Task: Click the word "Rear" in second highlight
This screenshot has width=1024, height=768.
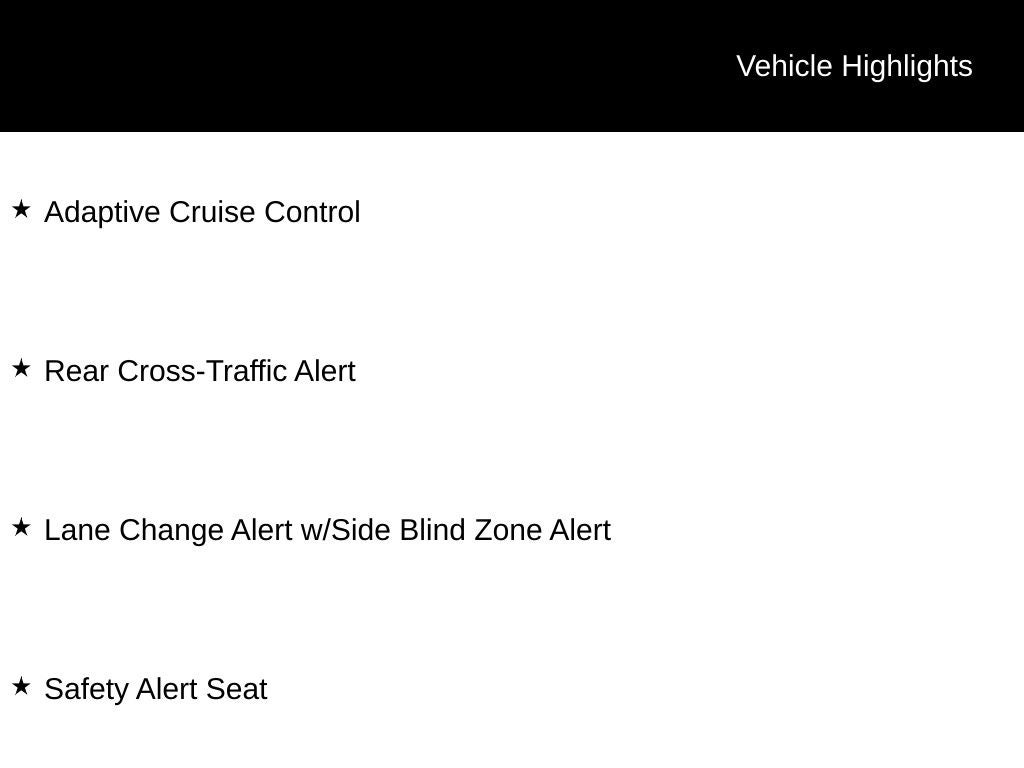Action: coord(76,371)
